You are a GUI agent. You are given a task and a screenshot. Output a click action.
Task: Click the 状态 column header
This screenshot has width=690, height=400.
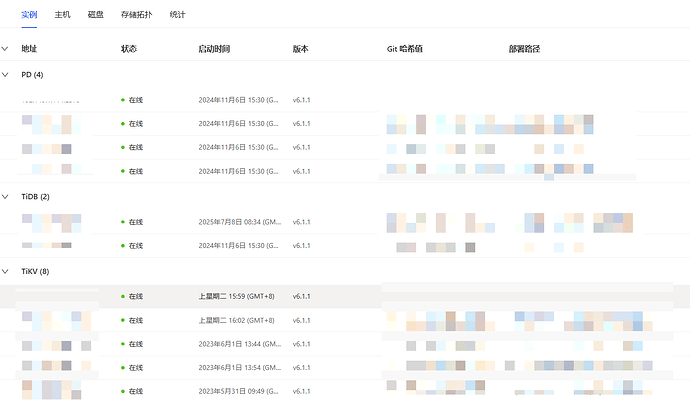pyautogui.click(x=129, y=49)
